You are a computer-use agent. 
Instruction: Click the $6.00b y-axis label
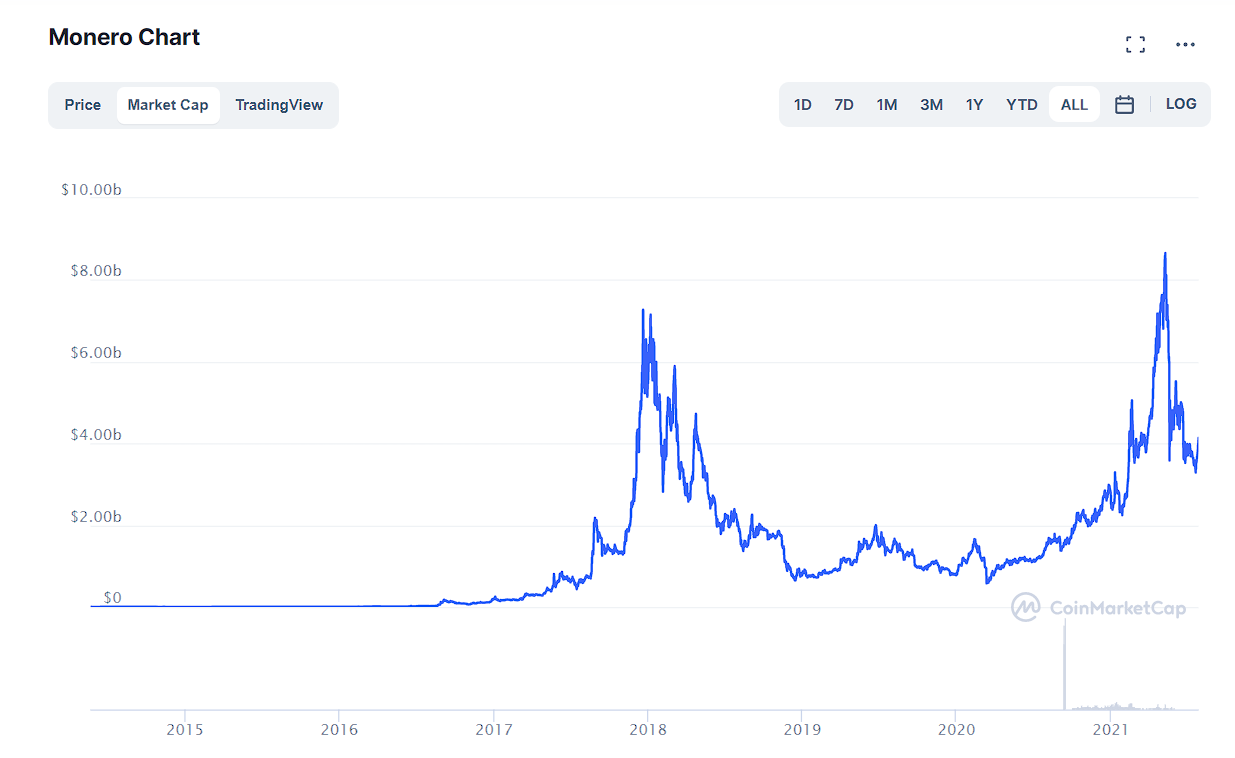point(95,354)
